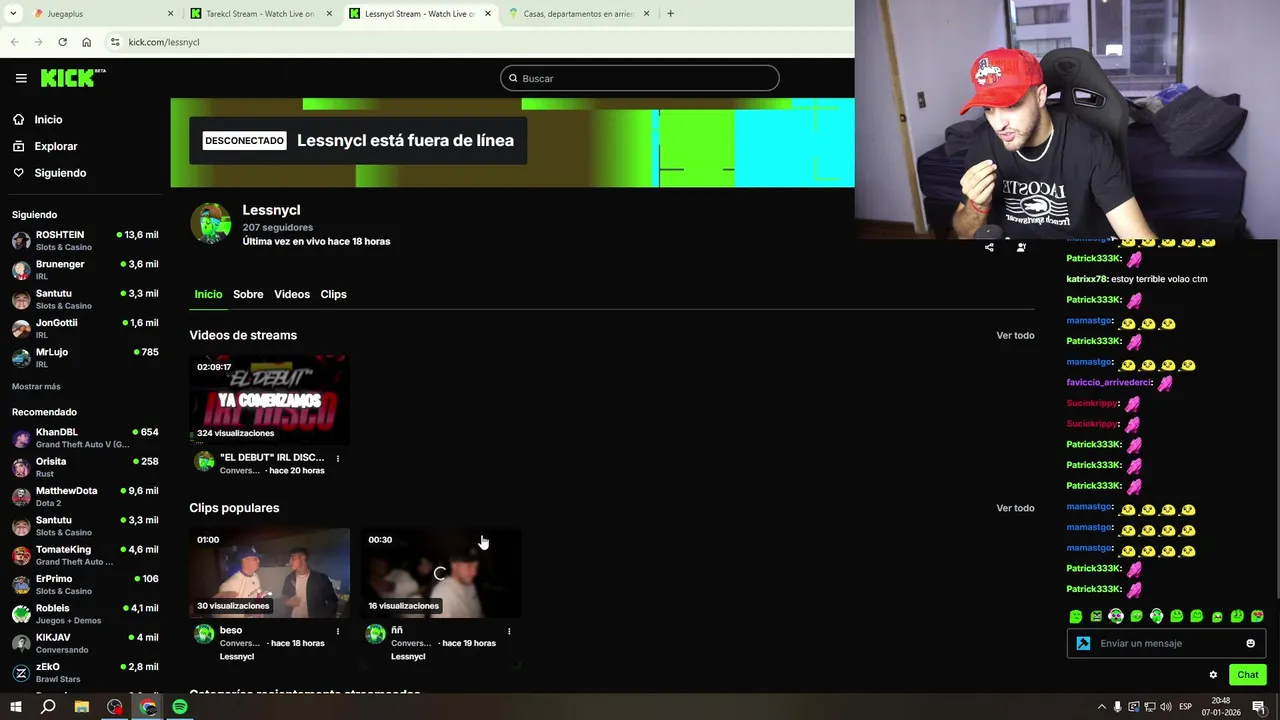Open File Explorer from the taskbar
Screen dimensions: 1280x720
coord(82,707)
